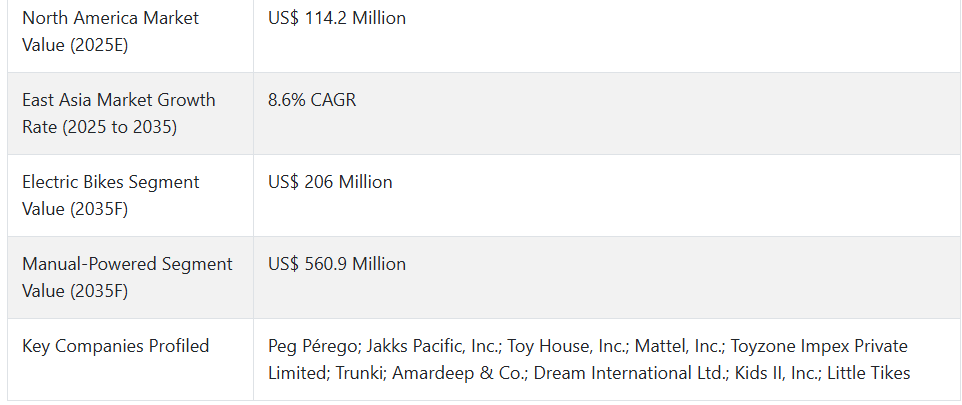This screenshot has width=962, height=405.
Task: Select the US$ 206 Million value
Action: [x=330, y=182]
